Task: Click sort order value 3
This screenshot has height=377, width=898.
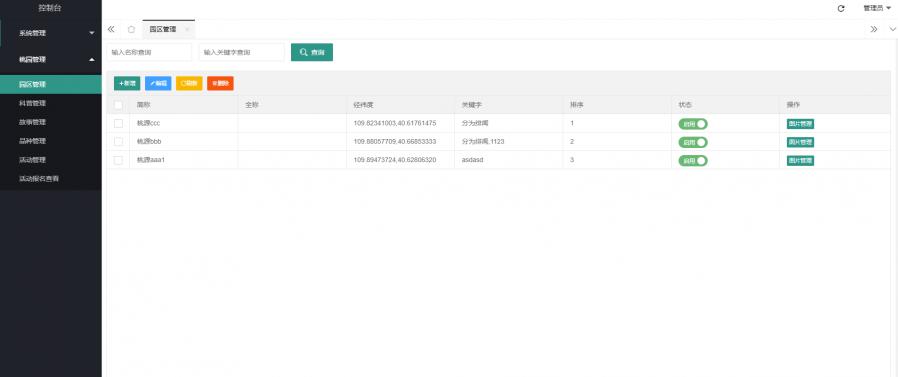Action: coord(617,160)
